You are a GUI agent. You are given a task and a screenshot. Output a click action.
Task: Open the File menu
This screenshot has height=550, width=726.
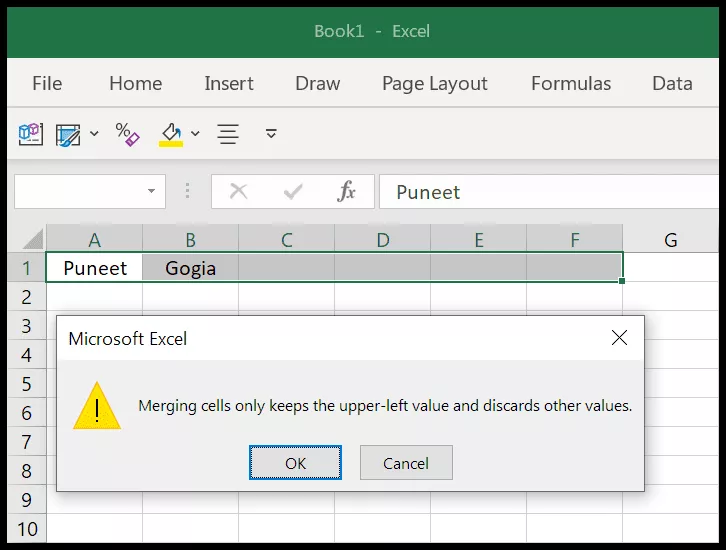tap(47, 83)
